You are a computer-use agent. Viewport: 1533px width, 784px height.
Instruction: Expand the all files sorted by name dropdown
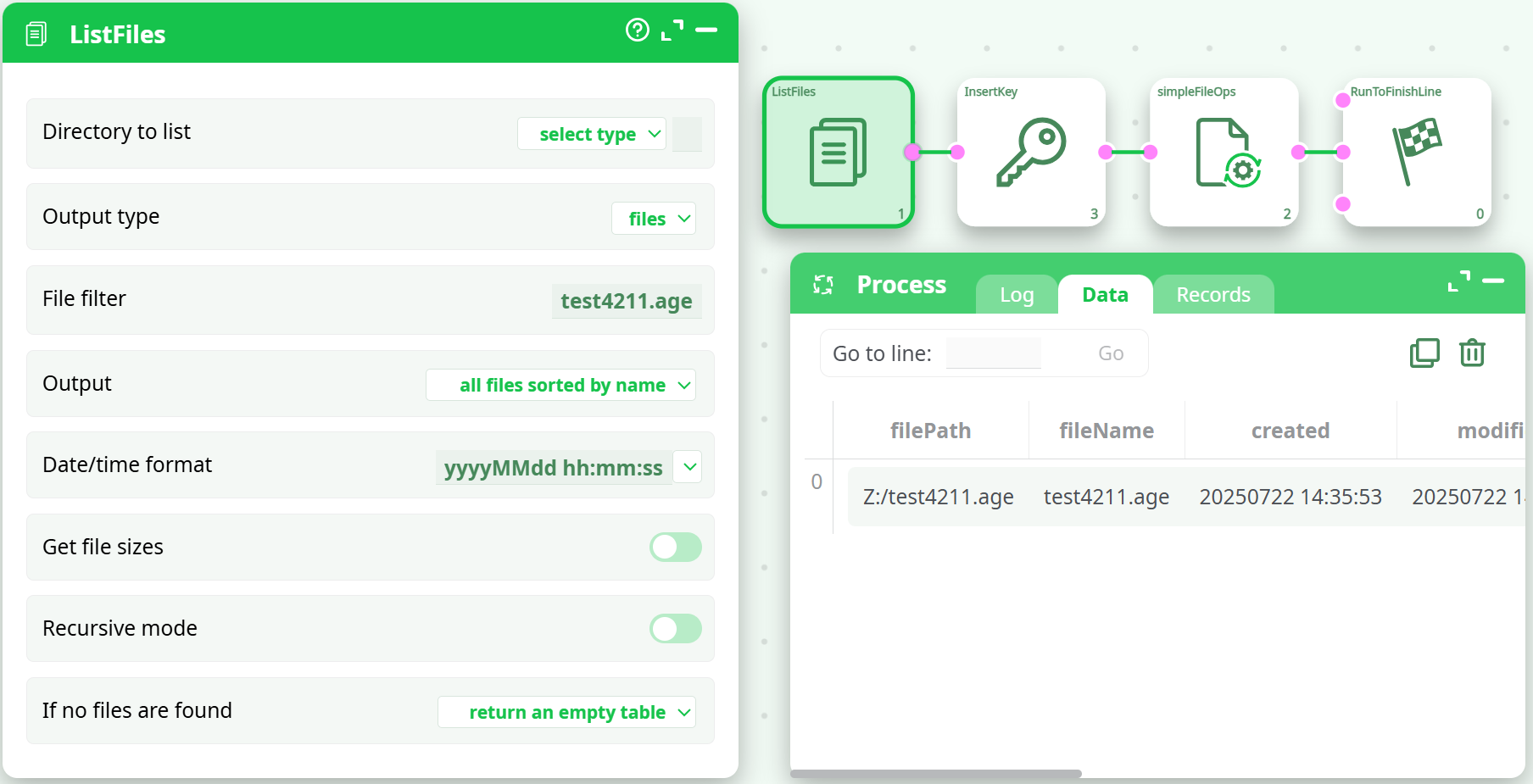(x=560, y=385)
